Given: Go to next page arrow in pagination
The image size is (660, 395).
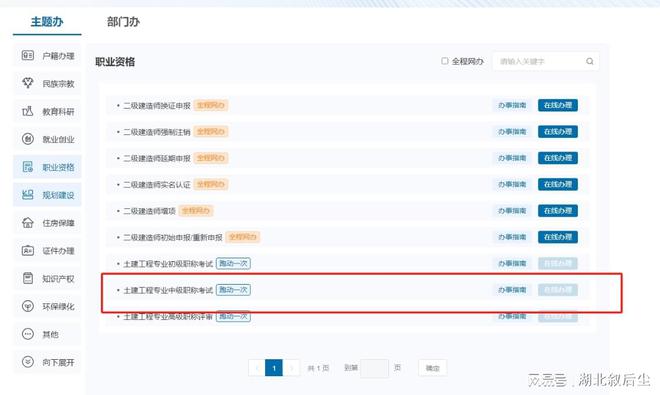Looking at the screenshot, I should (x=291, y=368).
